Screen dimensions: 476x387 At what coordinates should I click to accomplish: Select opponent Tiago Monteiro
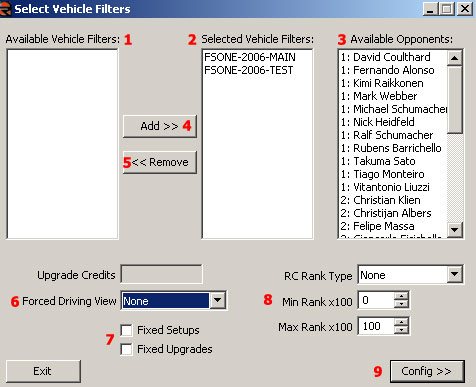pos(382,174)
